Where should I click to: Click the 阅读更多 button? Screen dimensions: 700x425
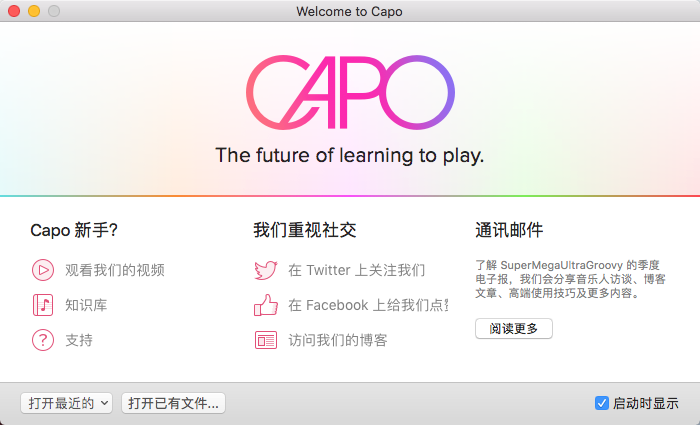[514, 329]
